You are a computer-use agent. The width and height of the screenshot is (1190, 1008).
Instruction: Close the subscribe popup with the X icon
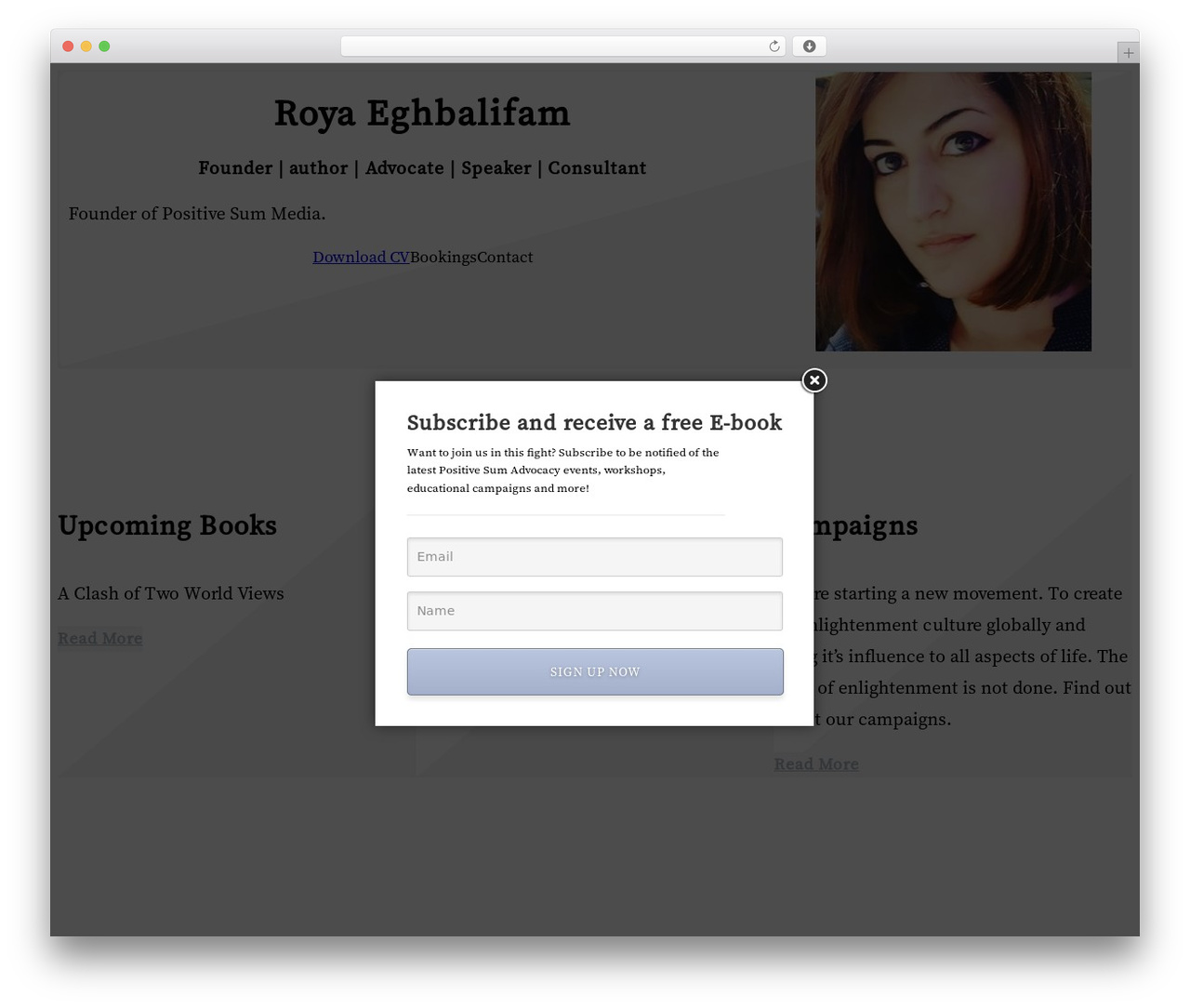click(x=813, y=380)
